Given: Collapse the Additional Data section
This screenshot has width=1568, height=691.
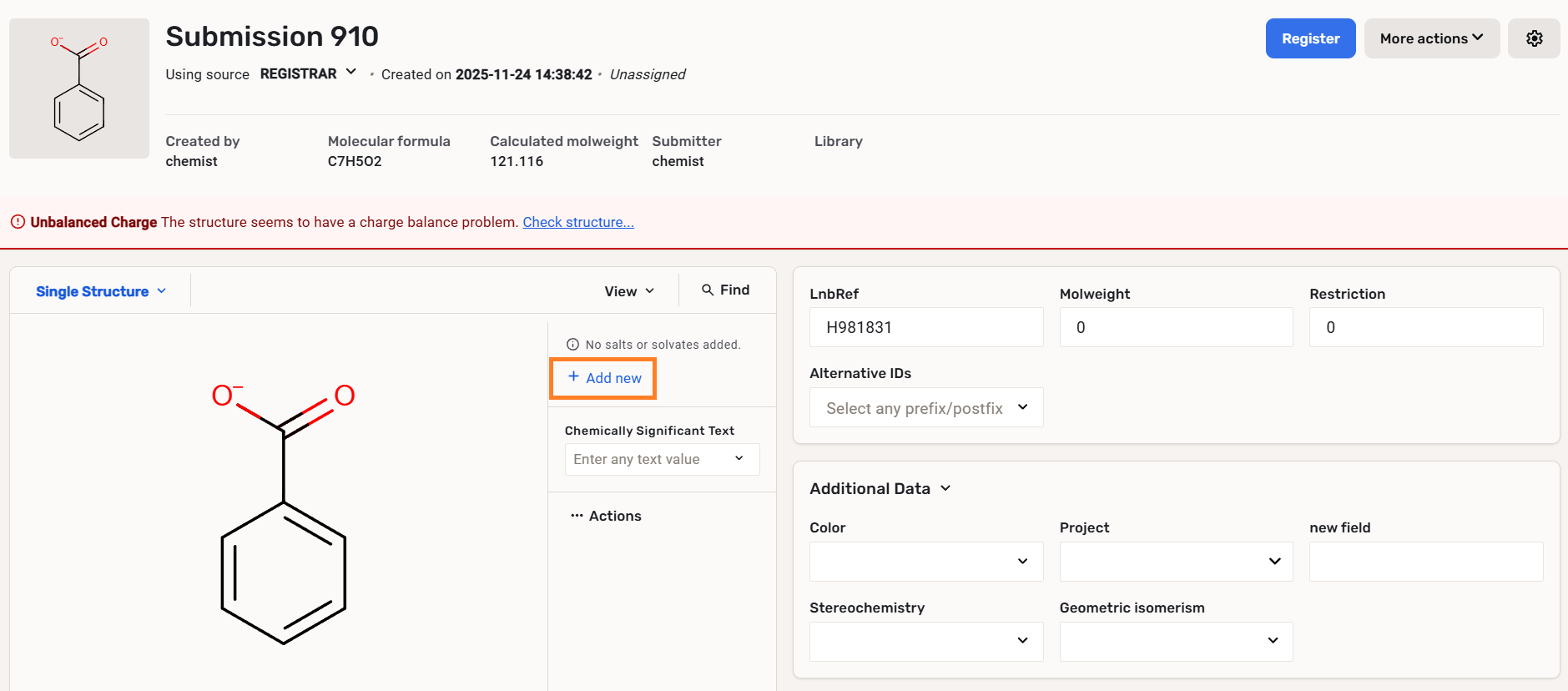Looking at the screenshot, I should coord(945,488).
